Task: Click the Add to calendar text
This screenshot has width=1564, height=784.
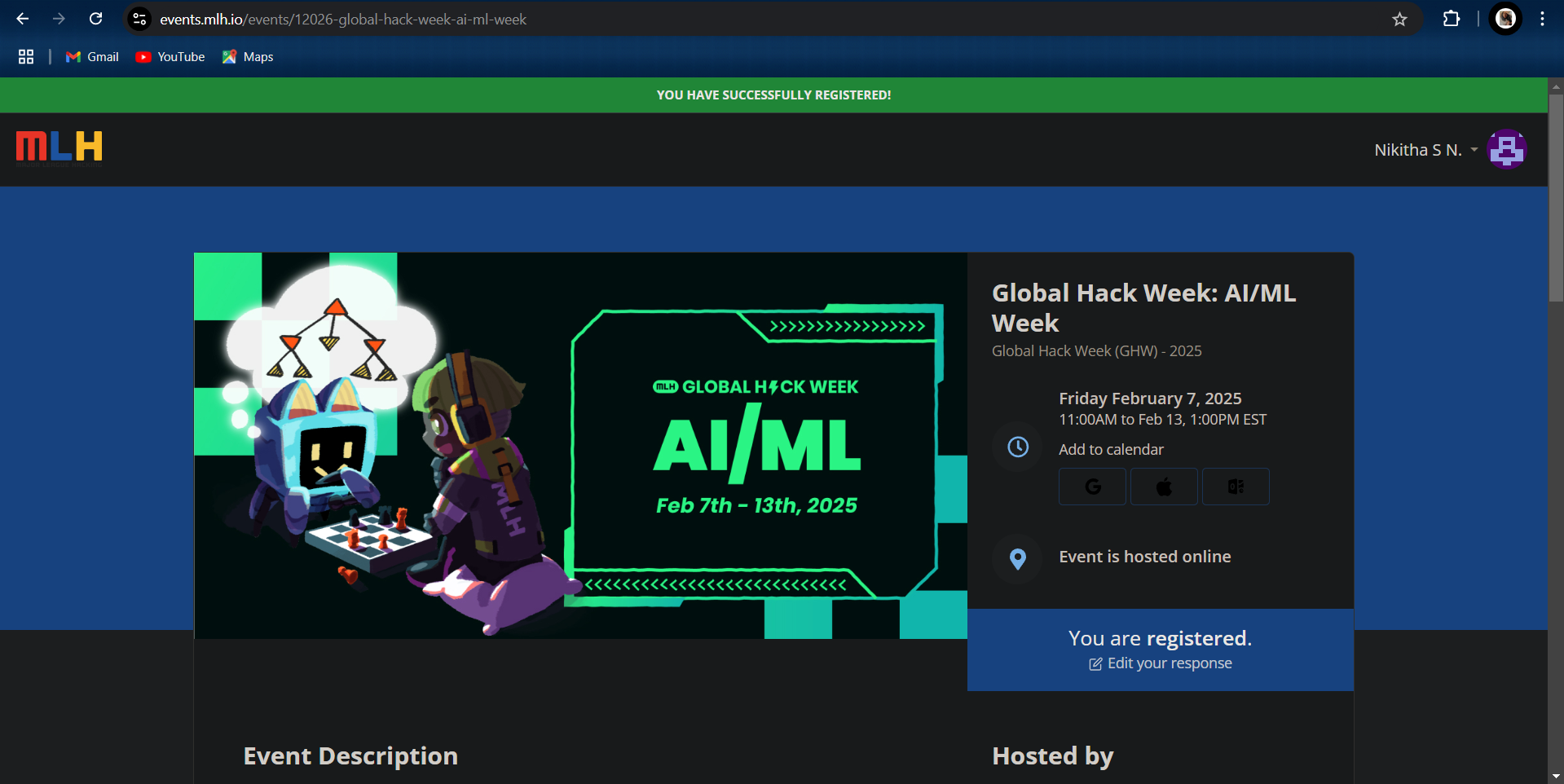Action: coord(1110,448)
